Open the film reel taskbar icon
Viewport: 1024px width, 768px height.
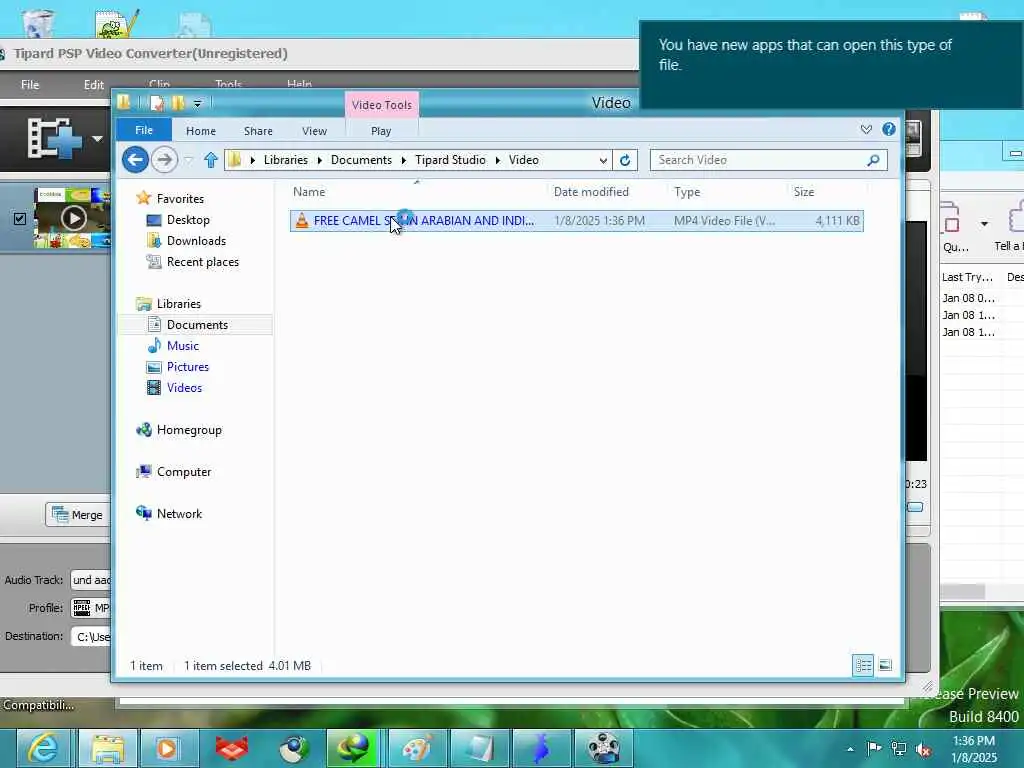pyautogui.click(x=603, y=748)
